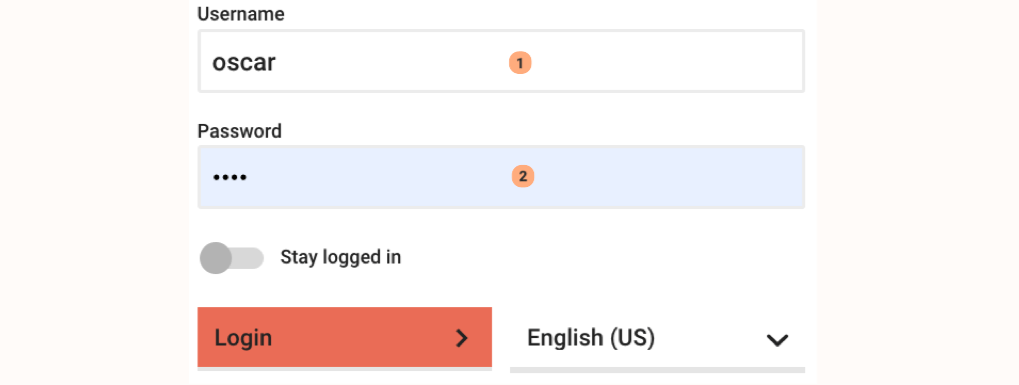This screenshot has width=1019, height=385.
Task: Click the orange badge numbered 2
Action: pyautogui.click(x=522, y=176)
